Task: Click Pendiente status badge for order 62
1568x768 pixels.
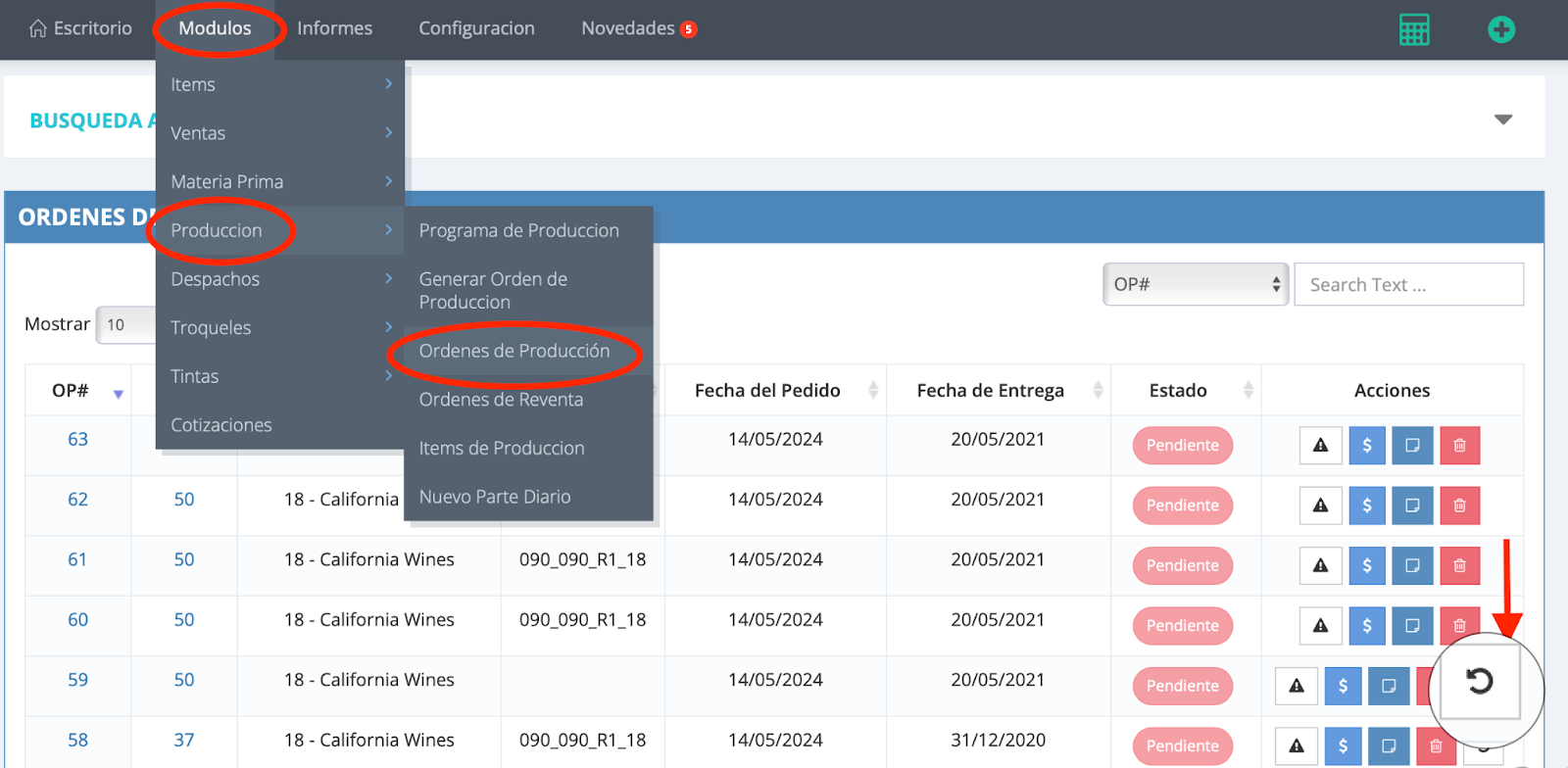Action: pos(1182,505)
